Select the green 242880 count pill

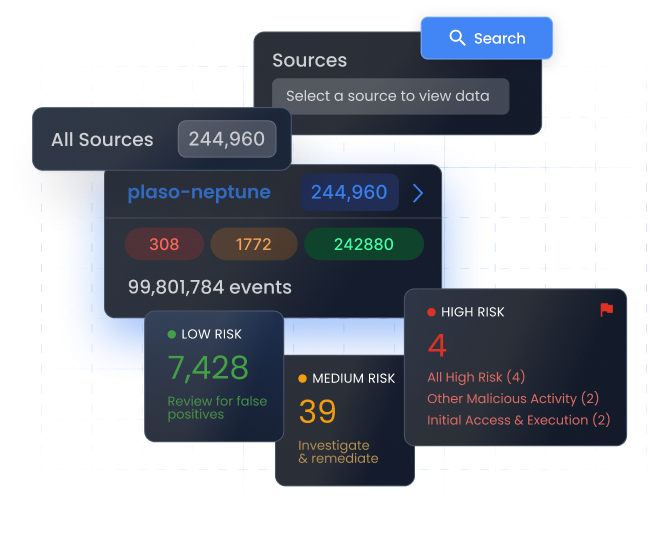[x=363, y=244]
